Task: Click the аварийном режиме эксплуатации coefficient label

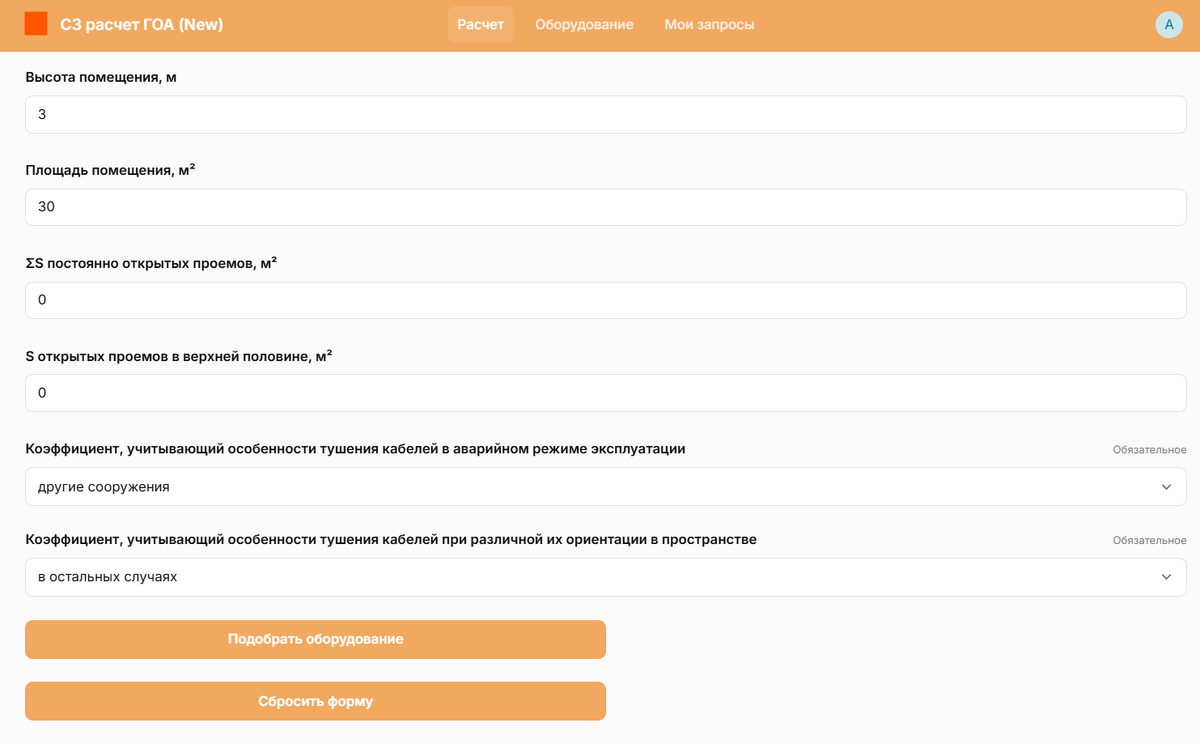Action: coord(355,449)
